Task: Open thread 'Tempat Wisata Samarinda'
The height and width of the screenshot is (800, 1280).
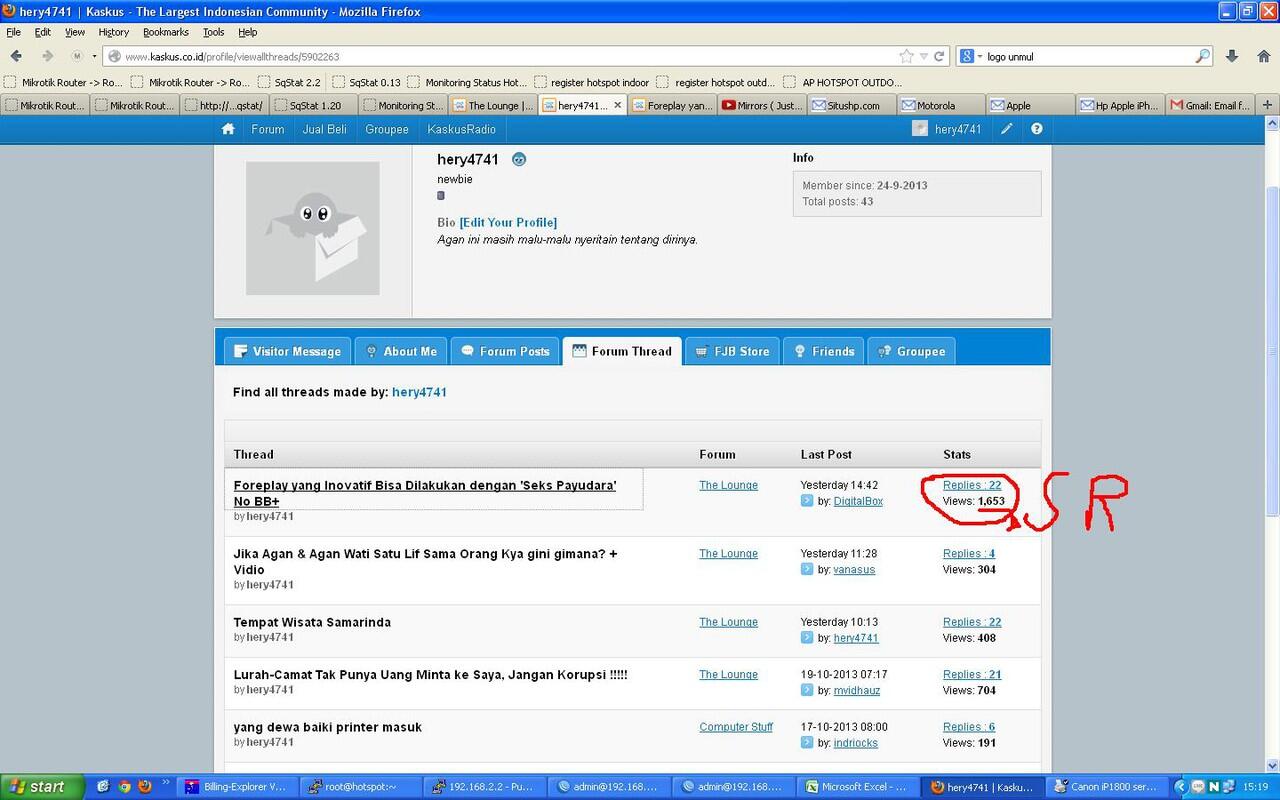Action: [312, 622]
